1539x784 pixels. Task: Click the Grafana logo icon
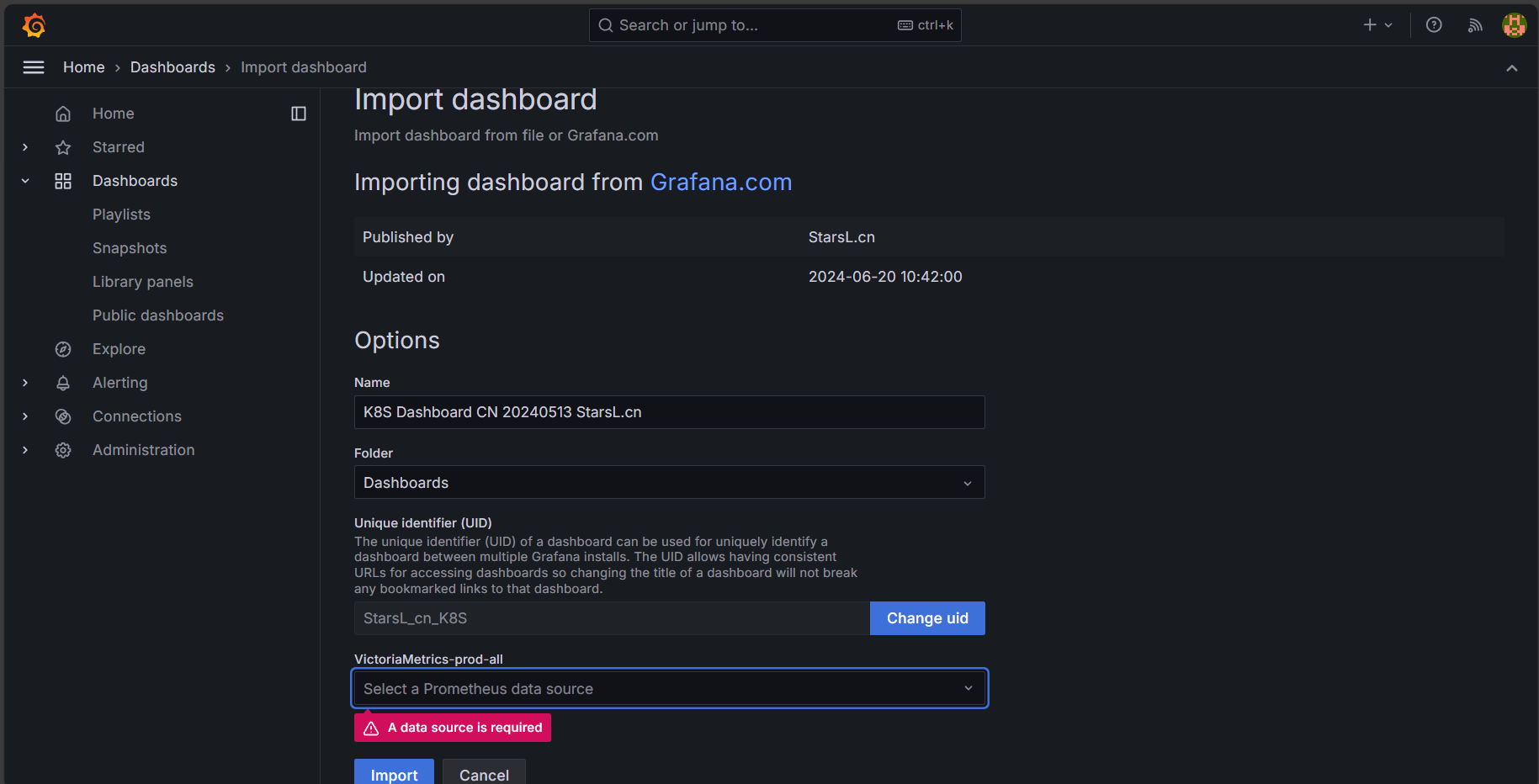[x=34, y=25]
